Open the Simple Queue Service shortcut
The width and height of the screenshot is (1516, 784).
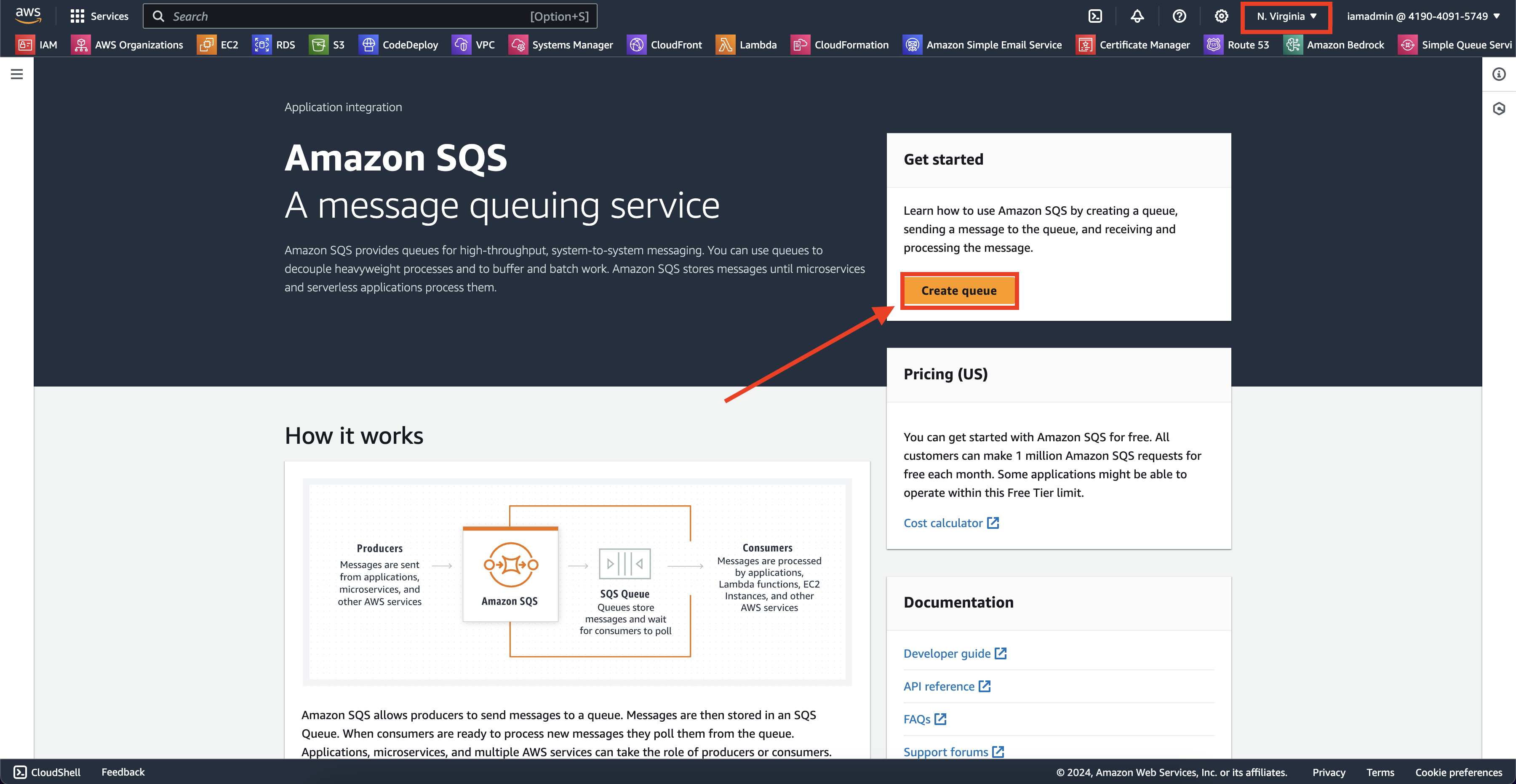pyautogui.click(x=1455, y=45)
